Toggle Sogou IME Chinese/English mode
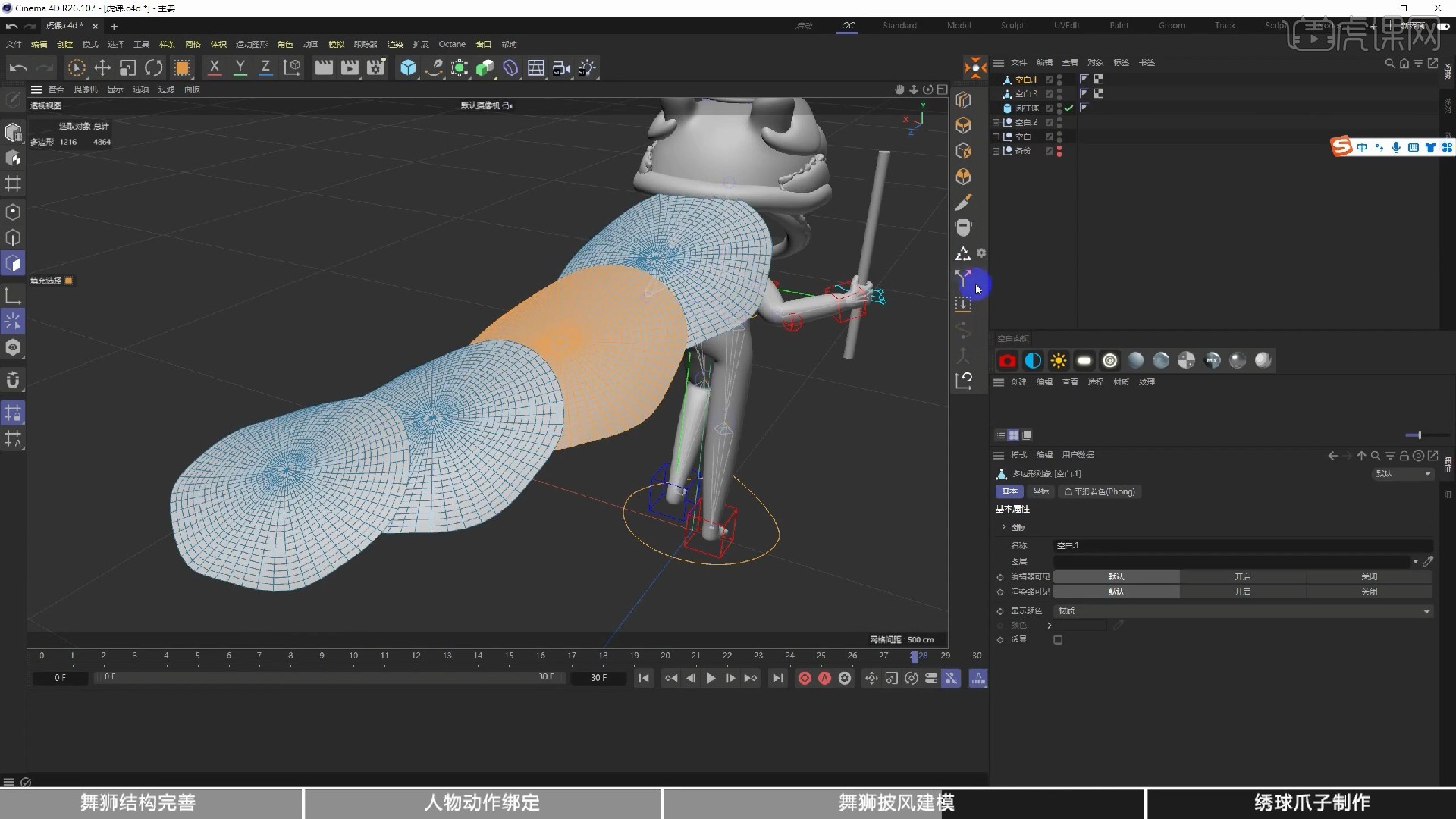Screen dimensions: 1456x819 click(x=1362, y=147)
